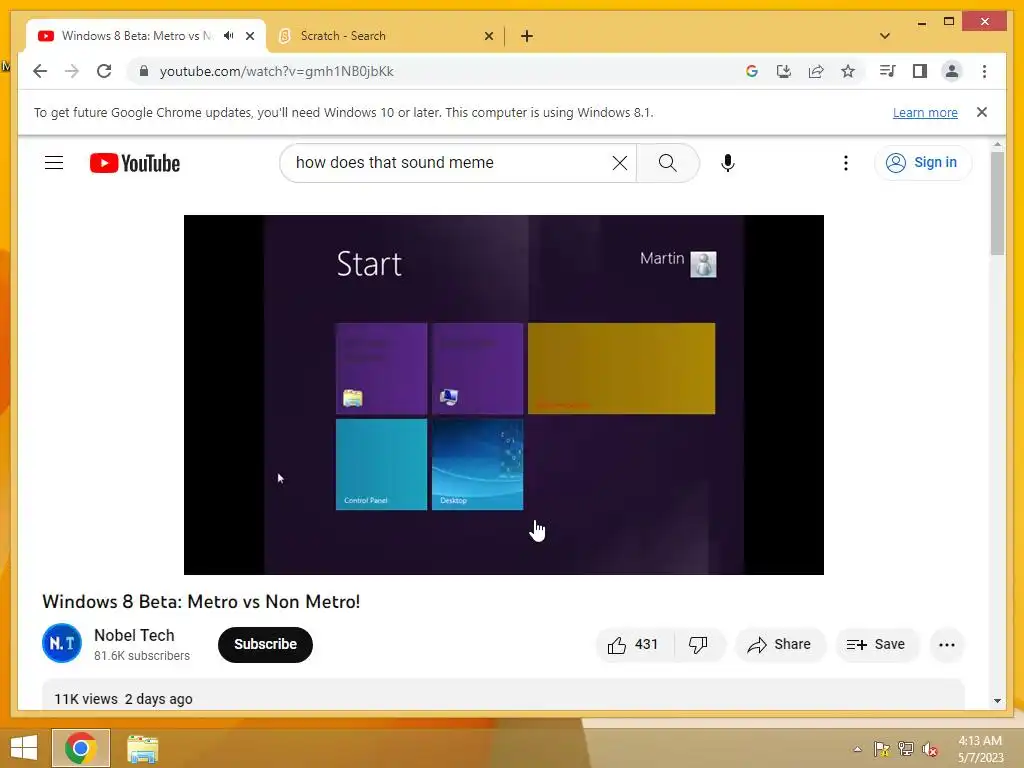Image resolution: width=1024 pixels, height=768 pixels.
Task: Click the scrollbar down arrow
Action: [x=997, y=701]
